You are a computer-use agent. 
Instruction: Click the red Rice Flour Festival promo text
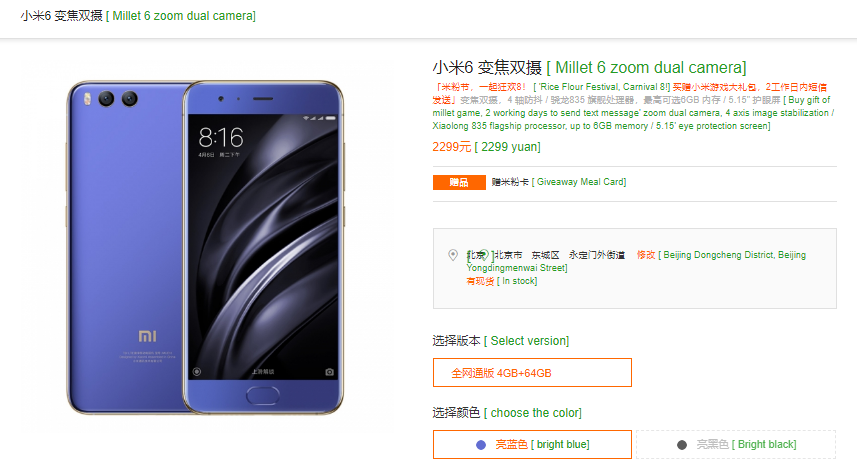point(480,87)
